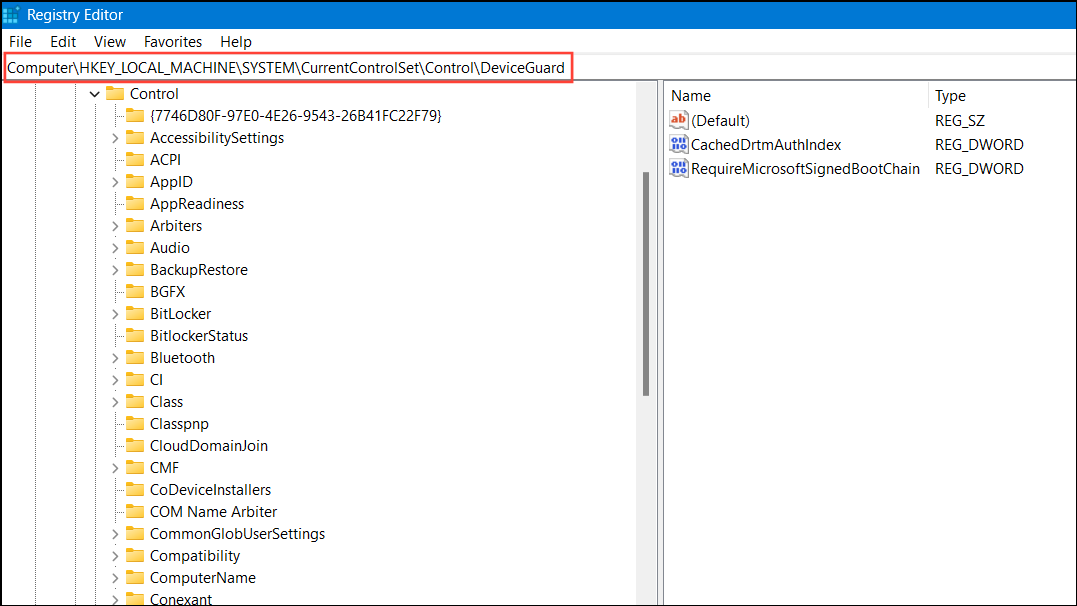Expand the CommonGlobUserSettings key
The width and height of the screenshot is (1077, 606).
(x=115, y=534)
